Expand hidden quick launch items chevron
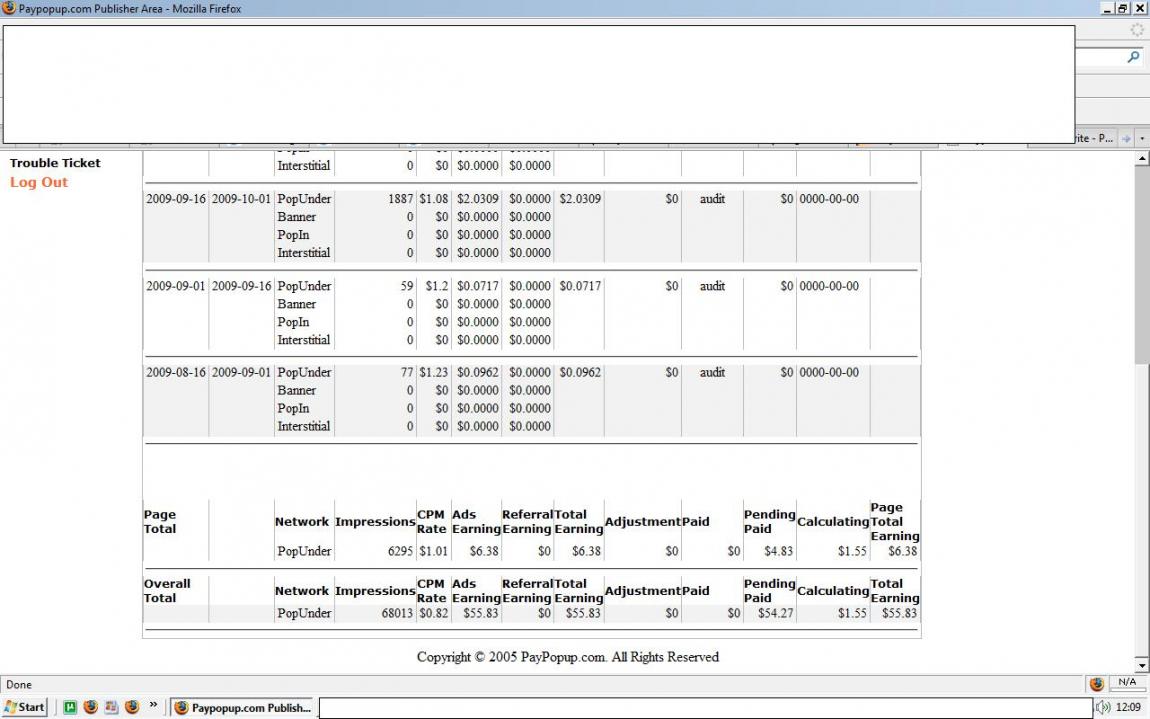 pyautogui.click(x=153, y=705)
